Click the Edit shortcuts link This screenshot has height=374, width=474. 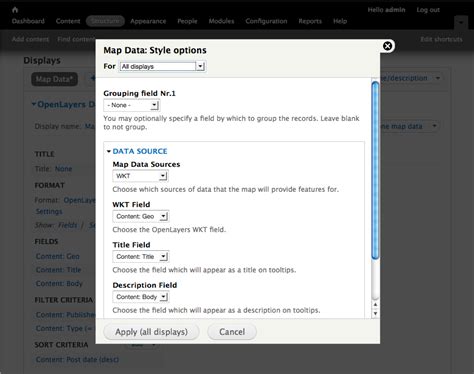click(x=441, y=39)
